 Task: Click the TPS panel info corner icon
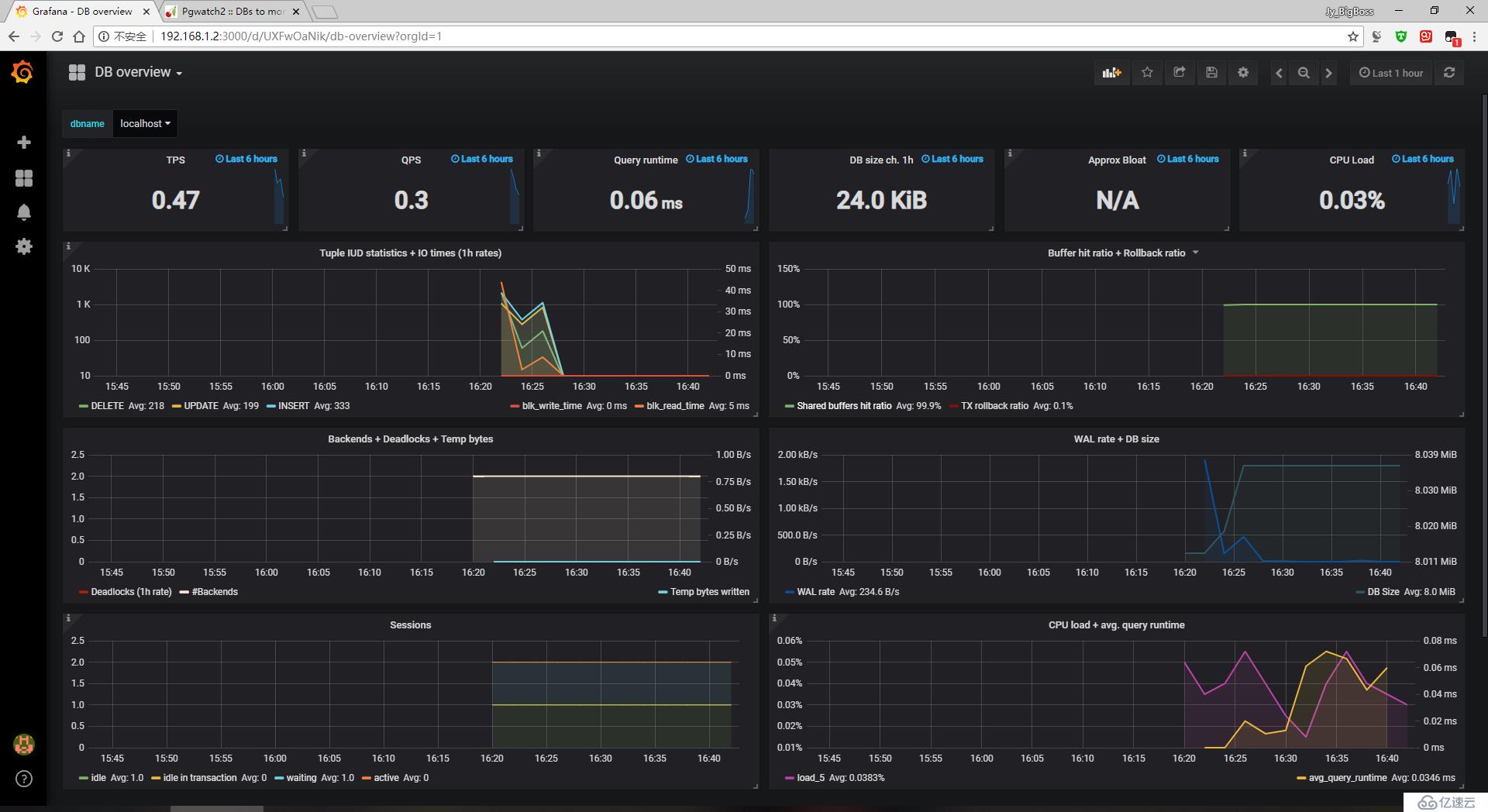68,153
